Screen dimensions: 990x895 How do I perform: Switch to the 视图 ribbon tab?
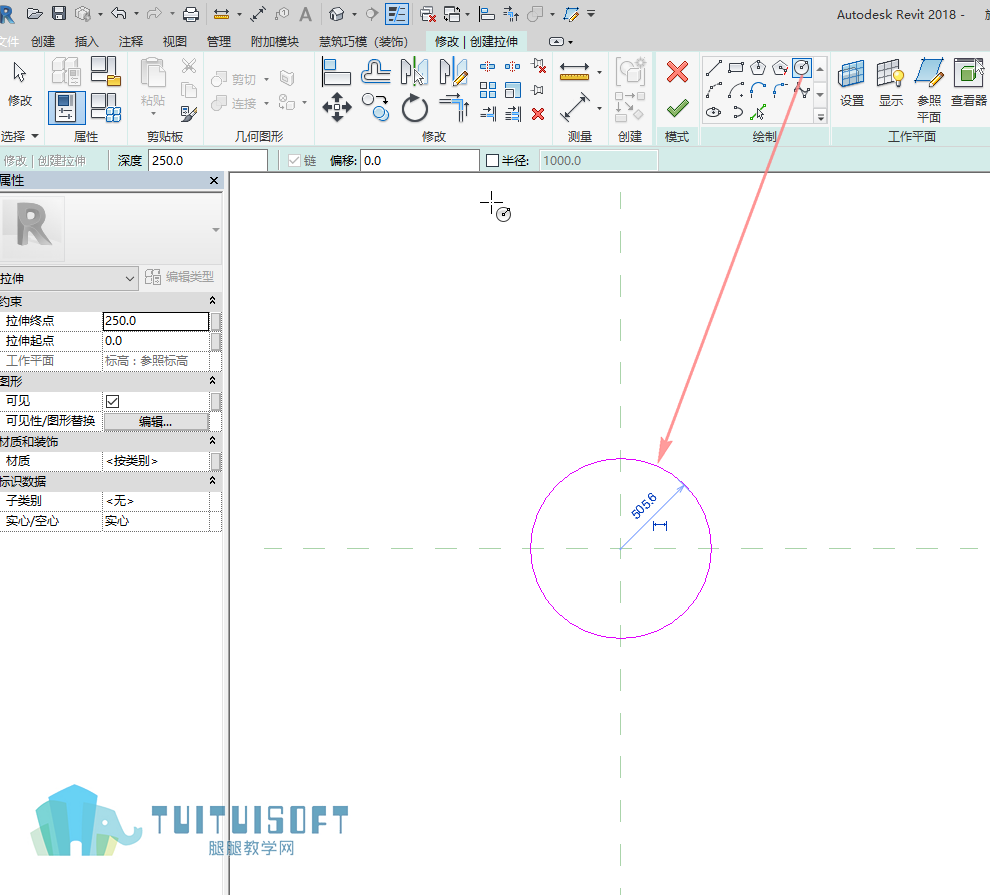[x=175, y=42]
